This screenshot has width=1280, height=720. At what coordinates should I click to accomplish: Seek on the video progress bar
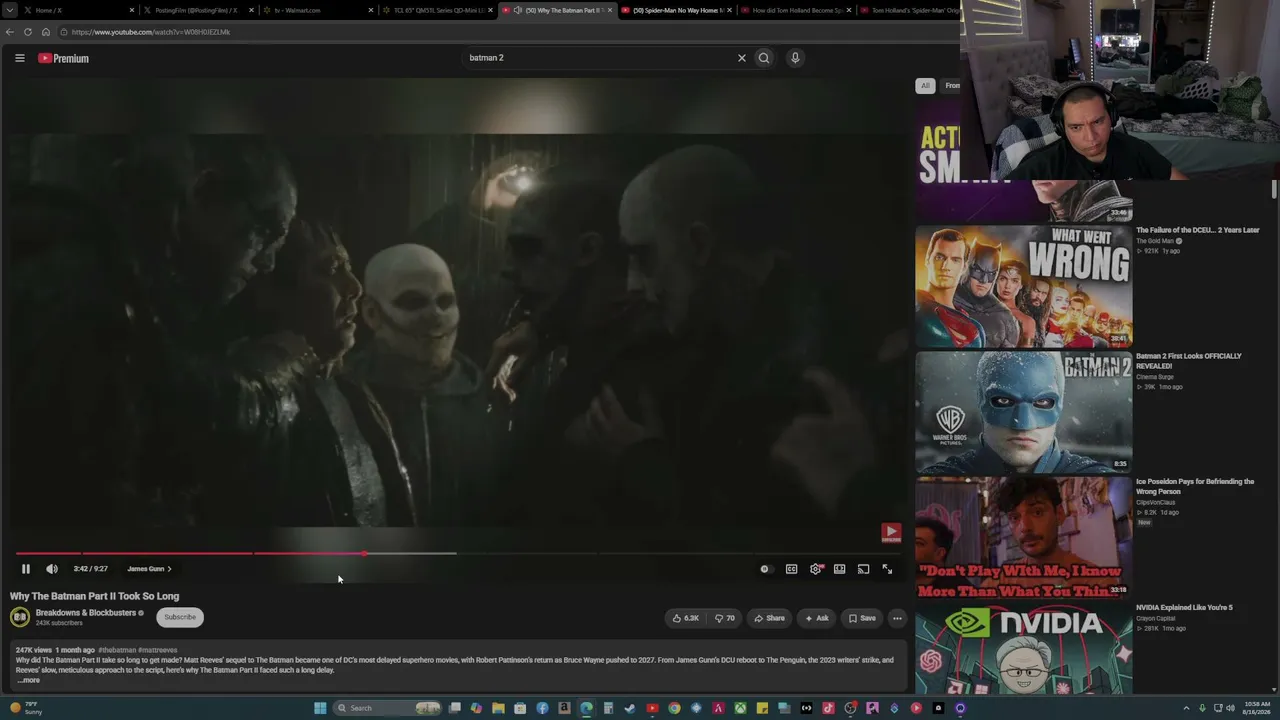coord(458,553)
